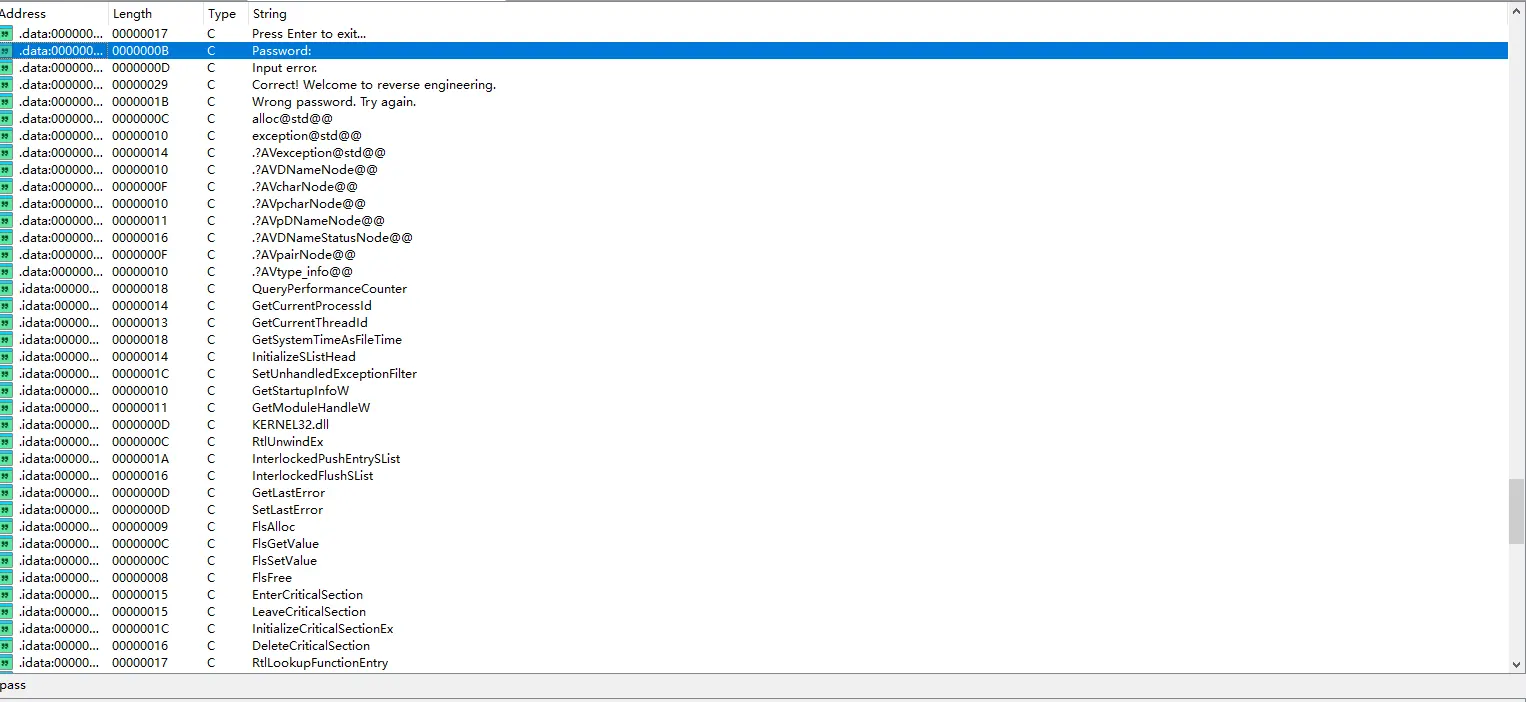Viewport: 1526px width, 702px height.
Task: Select the 'SetLastError' string
Action: (288, 510)
